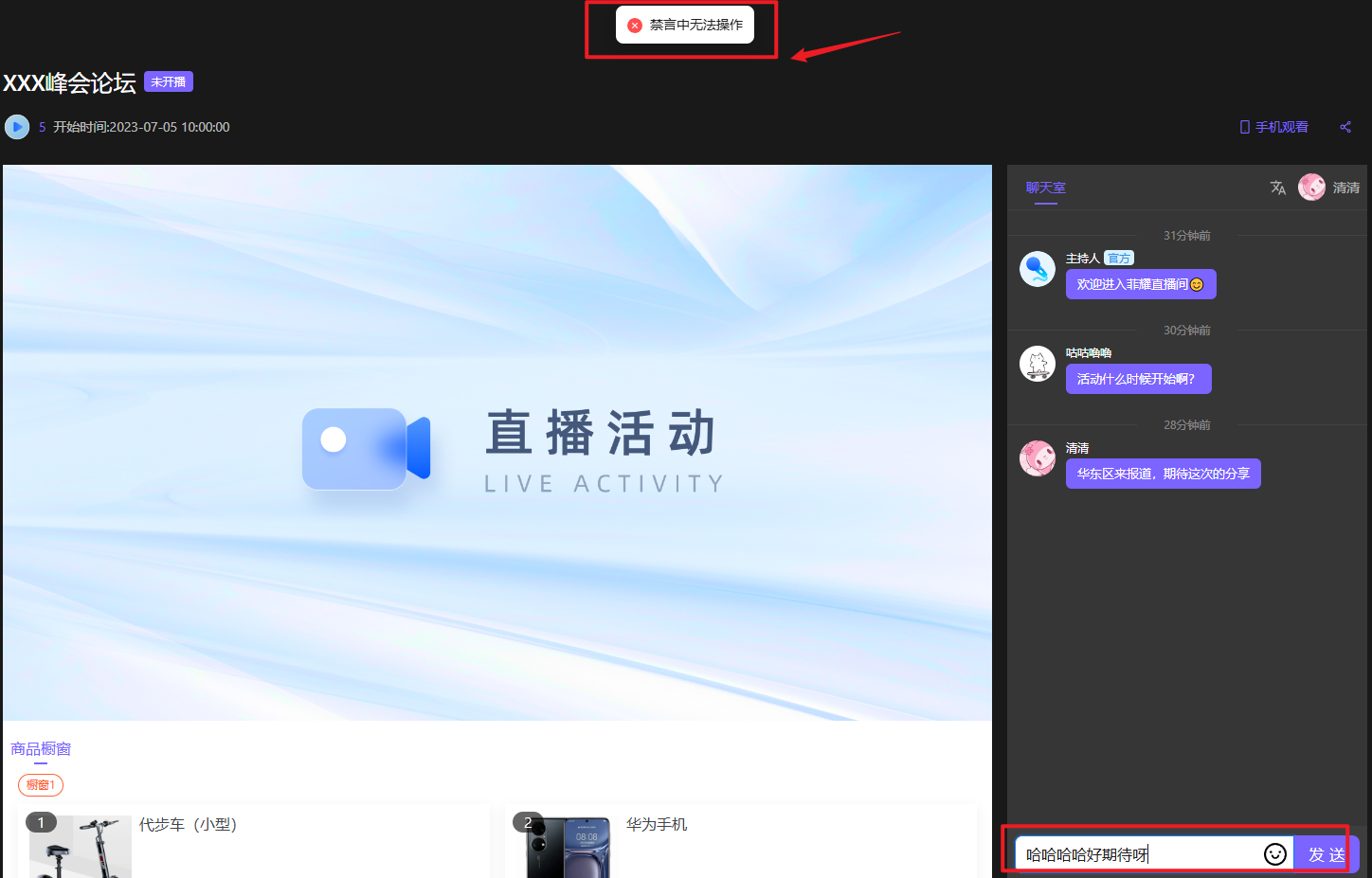
Task: Click the blue play icon under the title
Action: point(17,127)
